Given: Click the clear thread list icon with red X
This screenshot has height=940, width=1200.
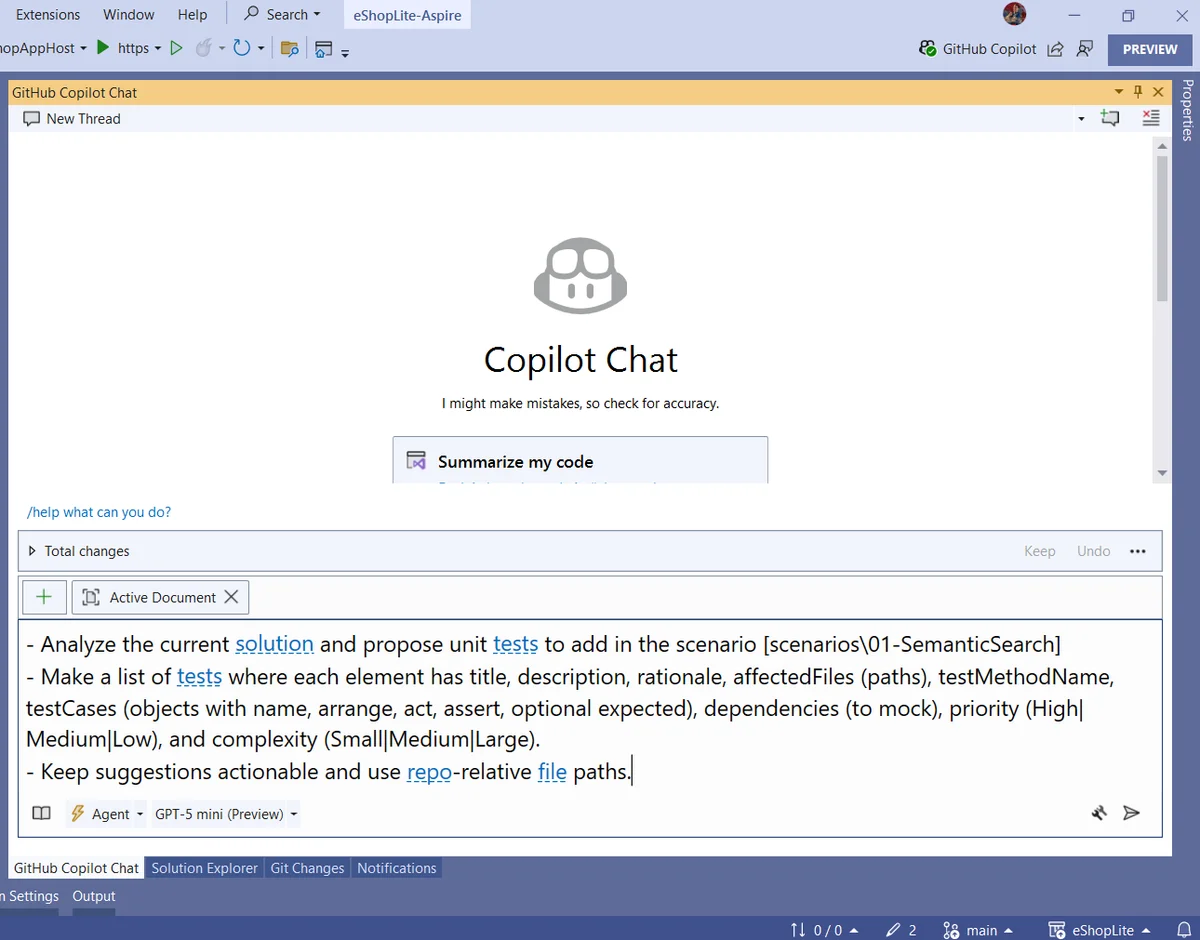Looking at the screenshot, I should (1151, 118).
